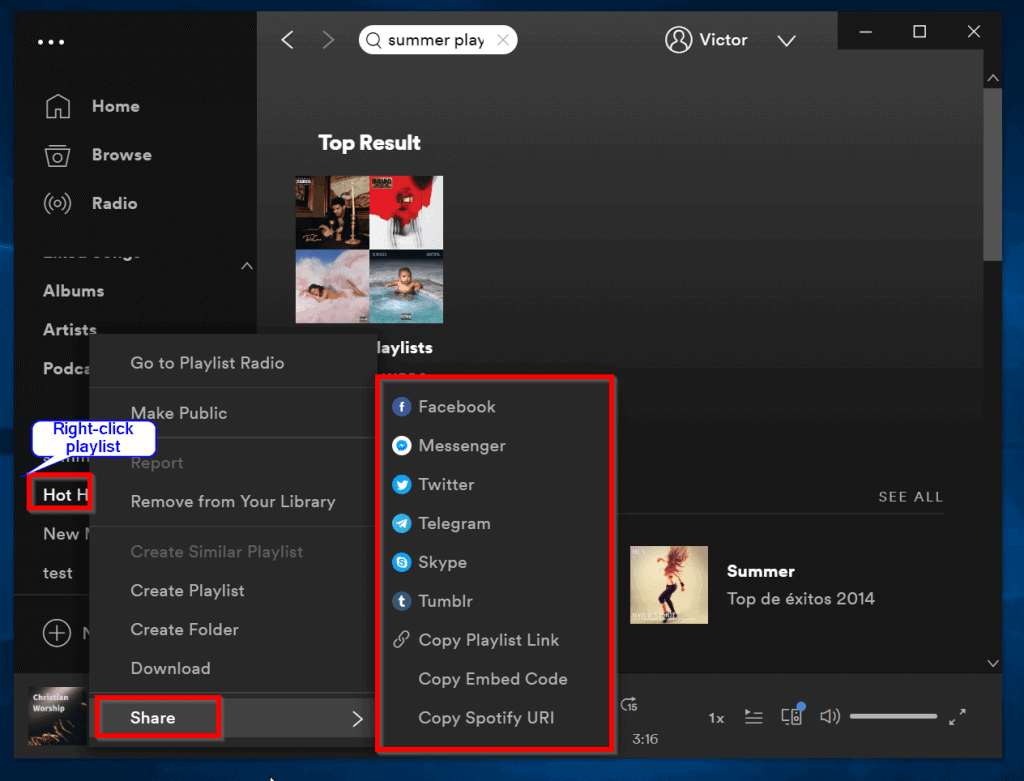The height and width of the screenshot is (781, 1024).
Task: Go back with the left arrow
Action: click(x=287, y=40)
